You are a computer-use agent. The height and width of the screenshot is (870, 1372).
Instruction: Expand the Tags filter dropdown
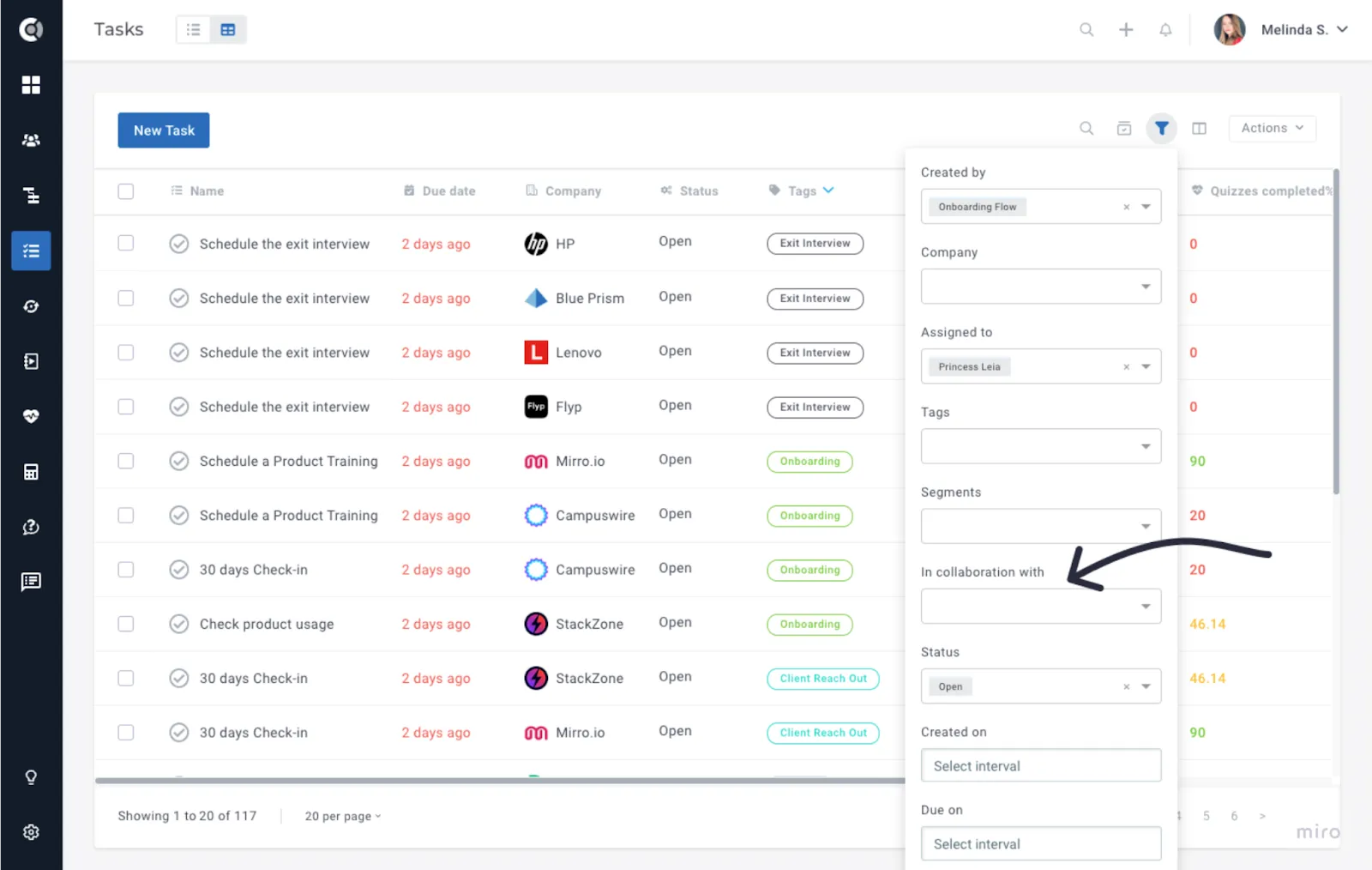click(x=1146, y=446)
